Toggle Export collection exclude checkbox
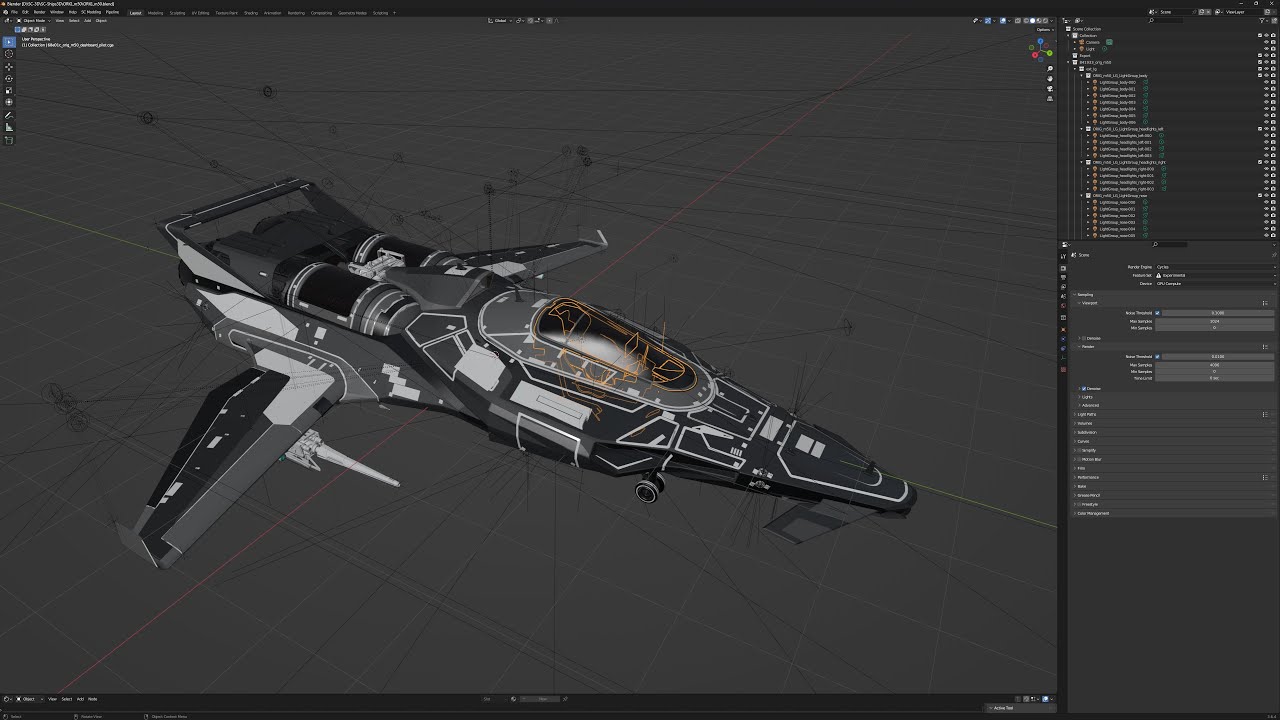This screenshot has width=1280, height=720. point(1260,55)
